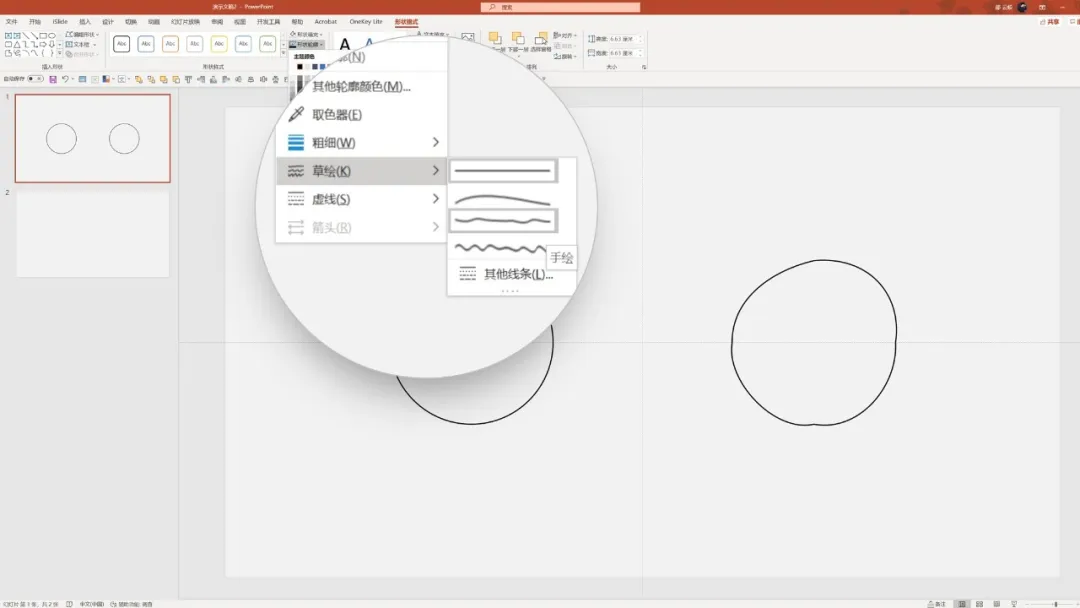Toggle the 备注 Notes pane
The width and height of the screenshot is (1080, 608).
coord(936,604)
